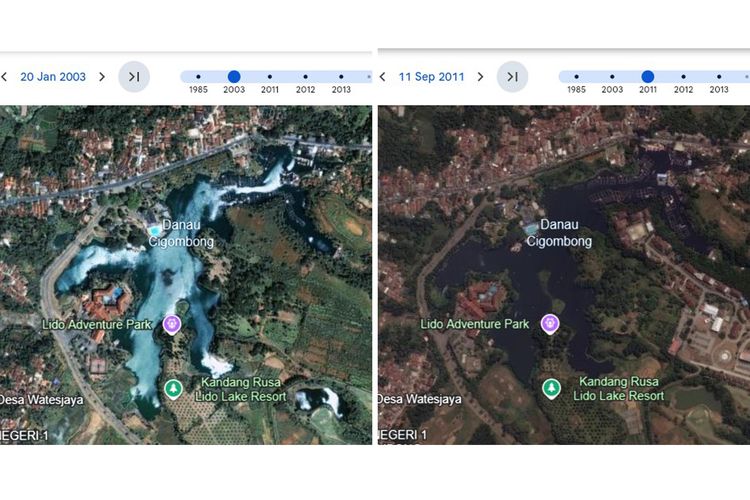
Task: Select 1985 marker on left timeline
Action: coord(198,77)
